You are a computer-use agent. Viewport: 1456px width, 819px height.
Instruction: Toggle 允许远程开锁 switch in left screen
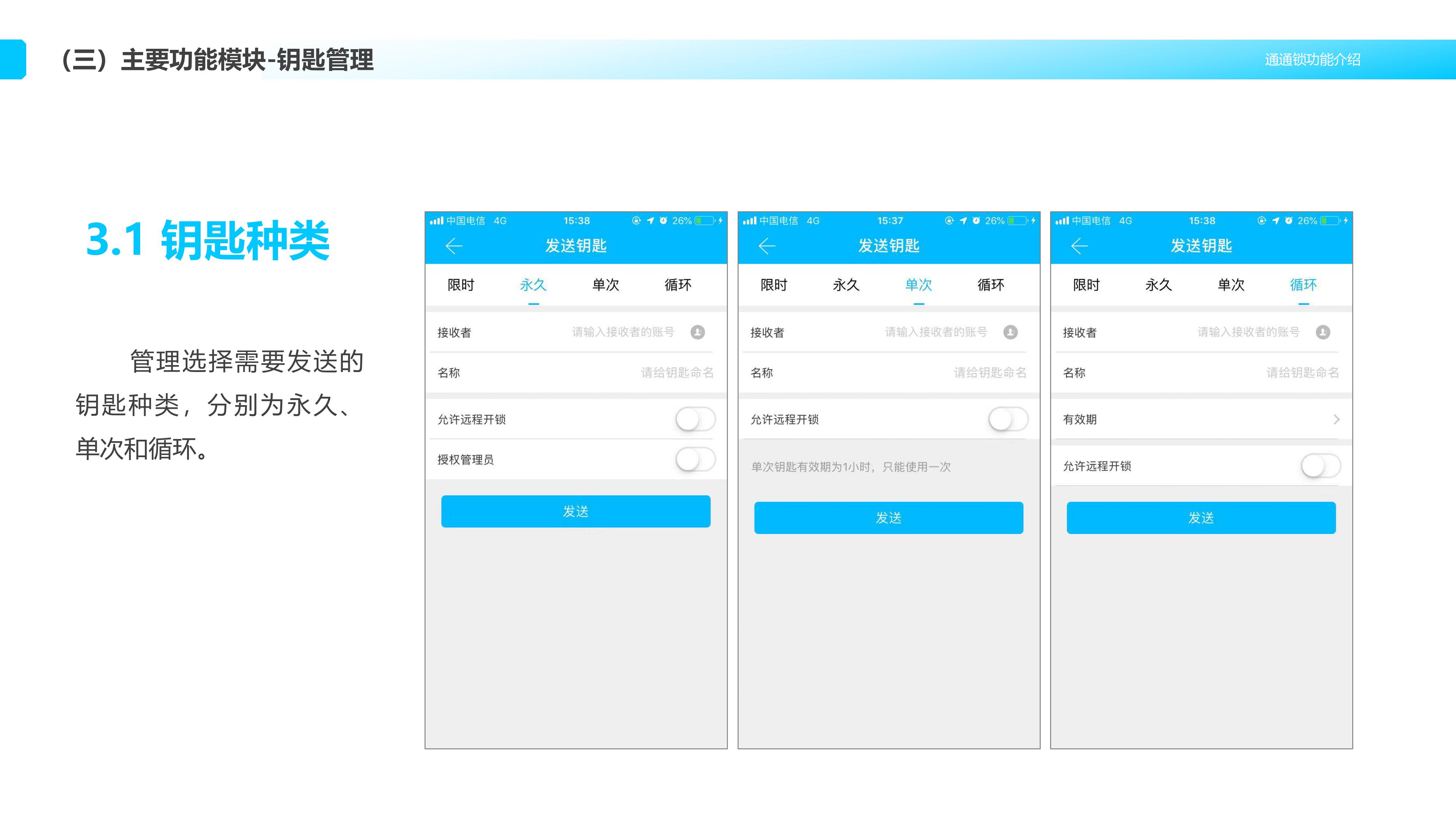click(x=695, y=419)
